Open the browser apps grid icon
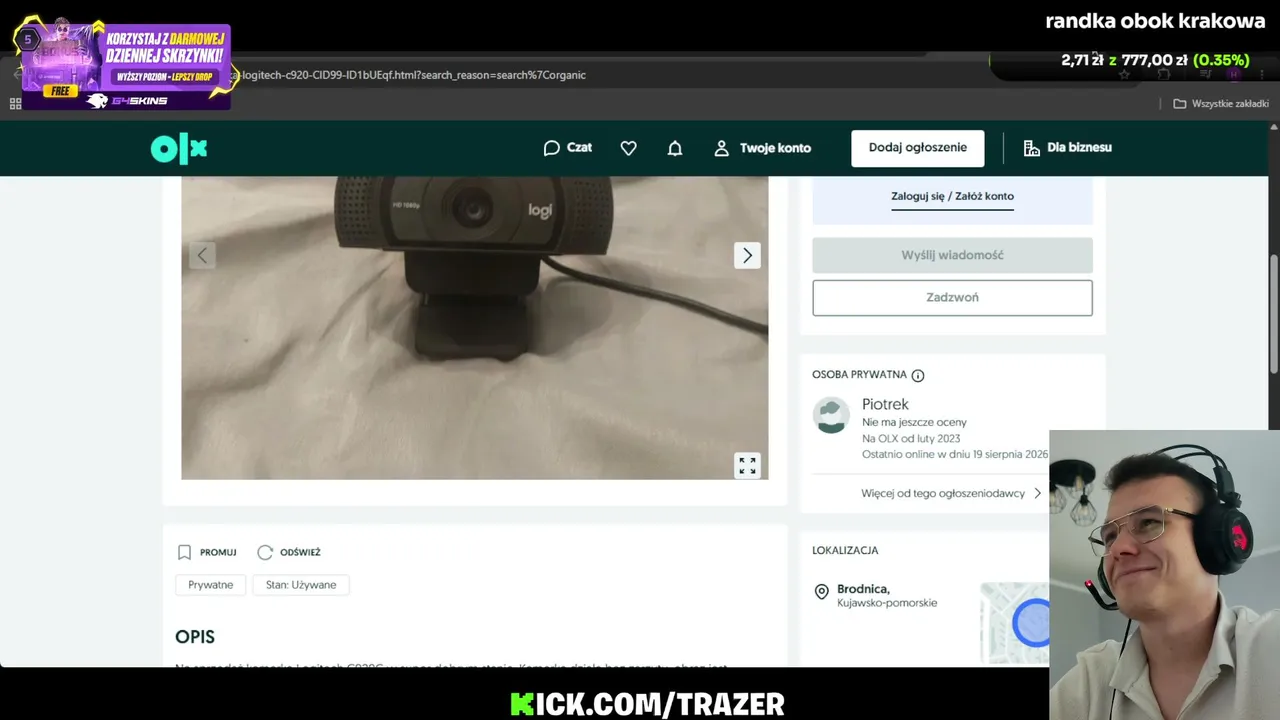Viewport: 1280px width, 720px height. [15, 104]
